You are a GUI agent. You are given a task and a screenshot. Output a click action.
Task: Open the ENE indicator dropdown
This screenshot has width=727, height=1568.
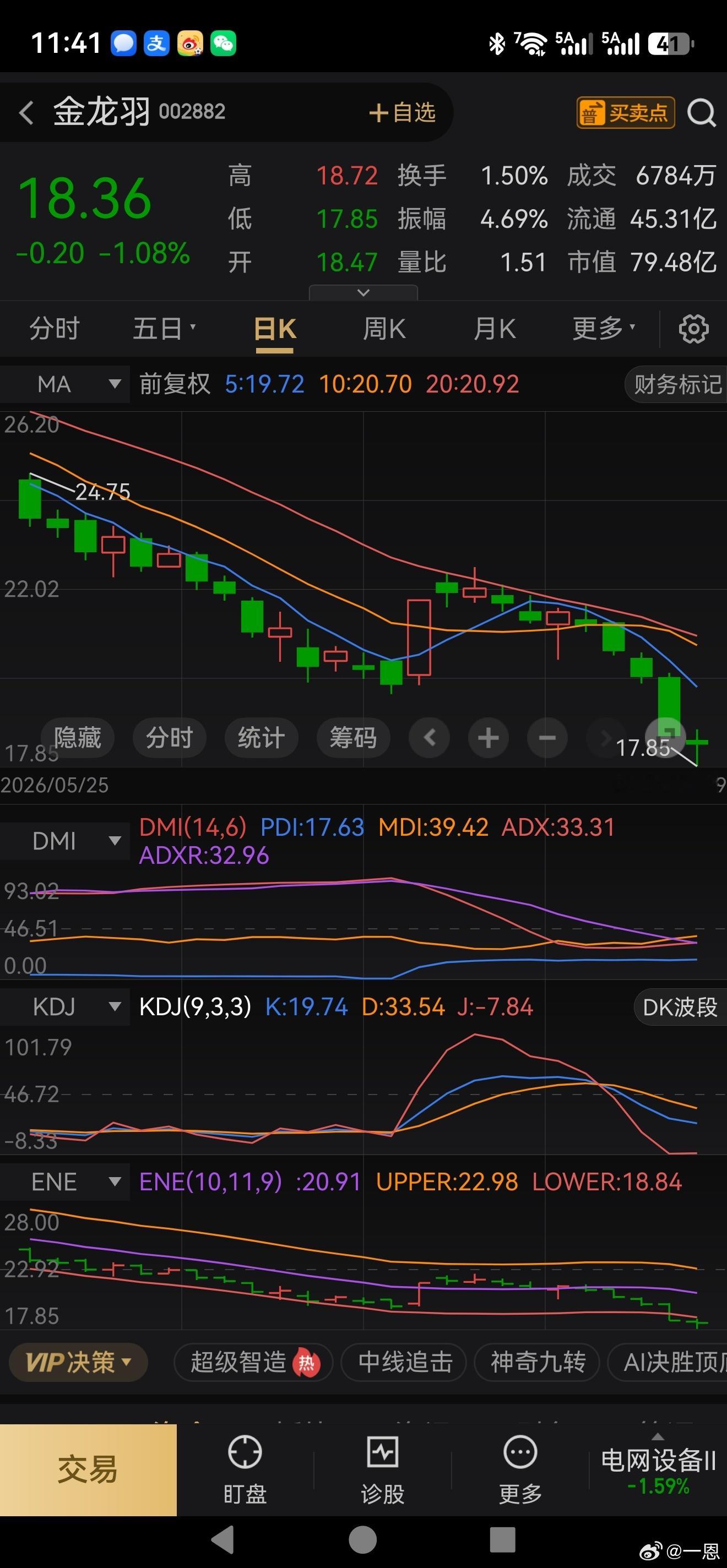[x=64, y=1182]
